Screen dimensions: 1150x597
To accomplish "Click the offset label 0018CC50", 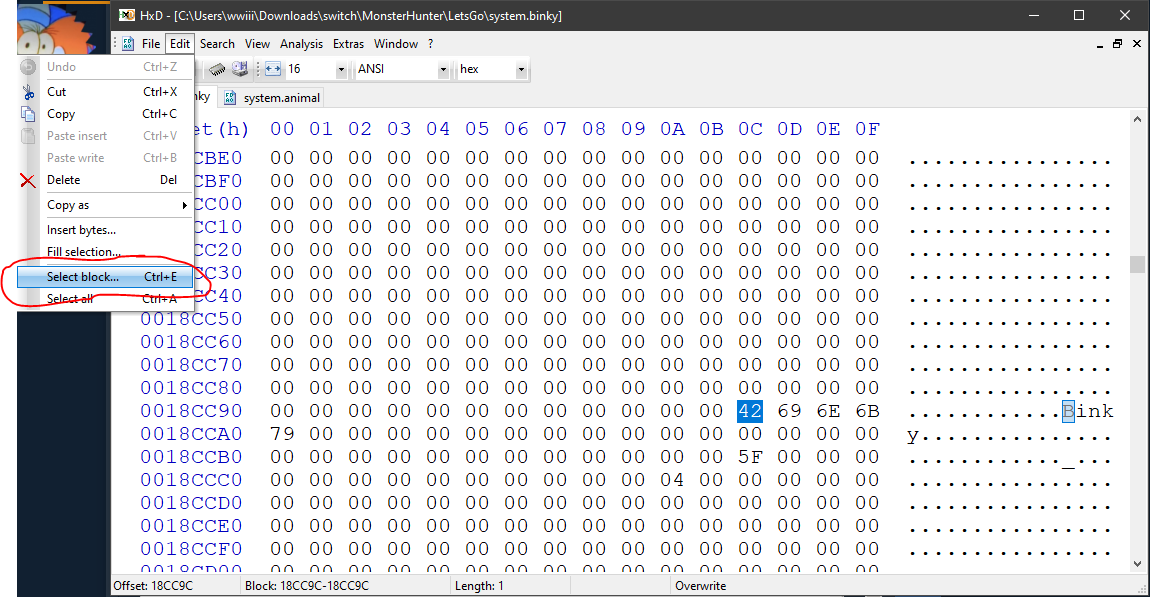I will [x=191, y=319].
